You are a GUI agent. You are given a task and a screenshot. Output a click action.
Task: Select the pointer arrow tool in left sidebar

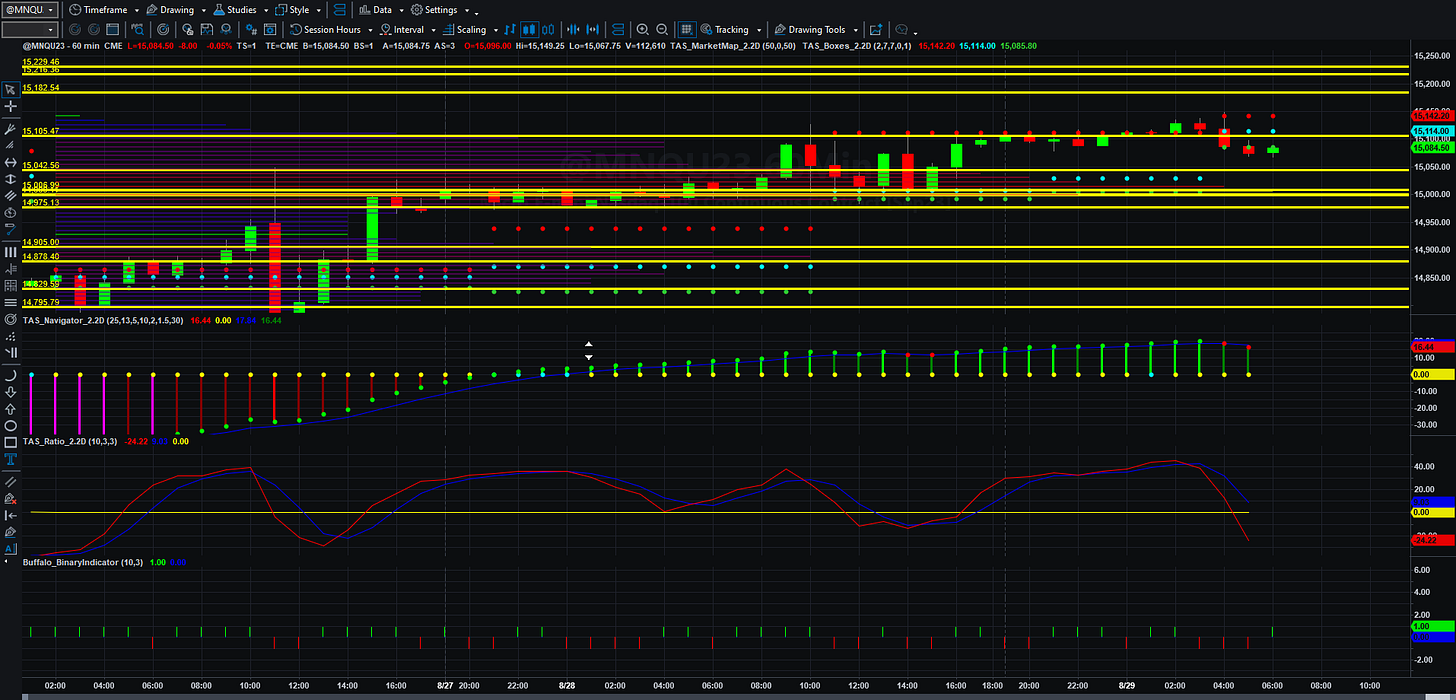click(11, 89)
